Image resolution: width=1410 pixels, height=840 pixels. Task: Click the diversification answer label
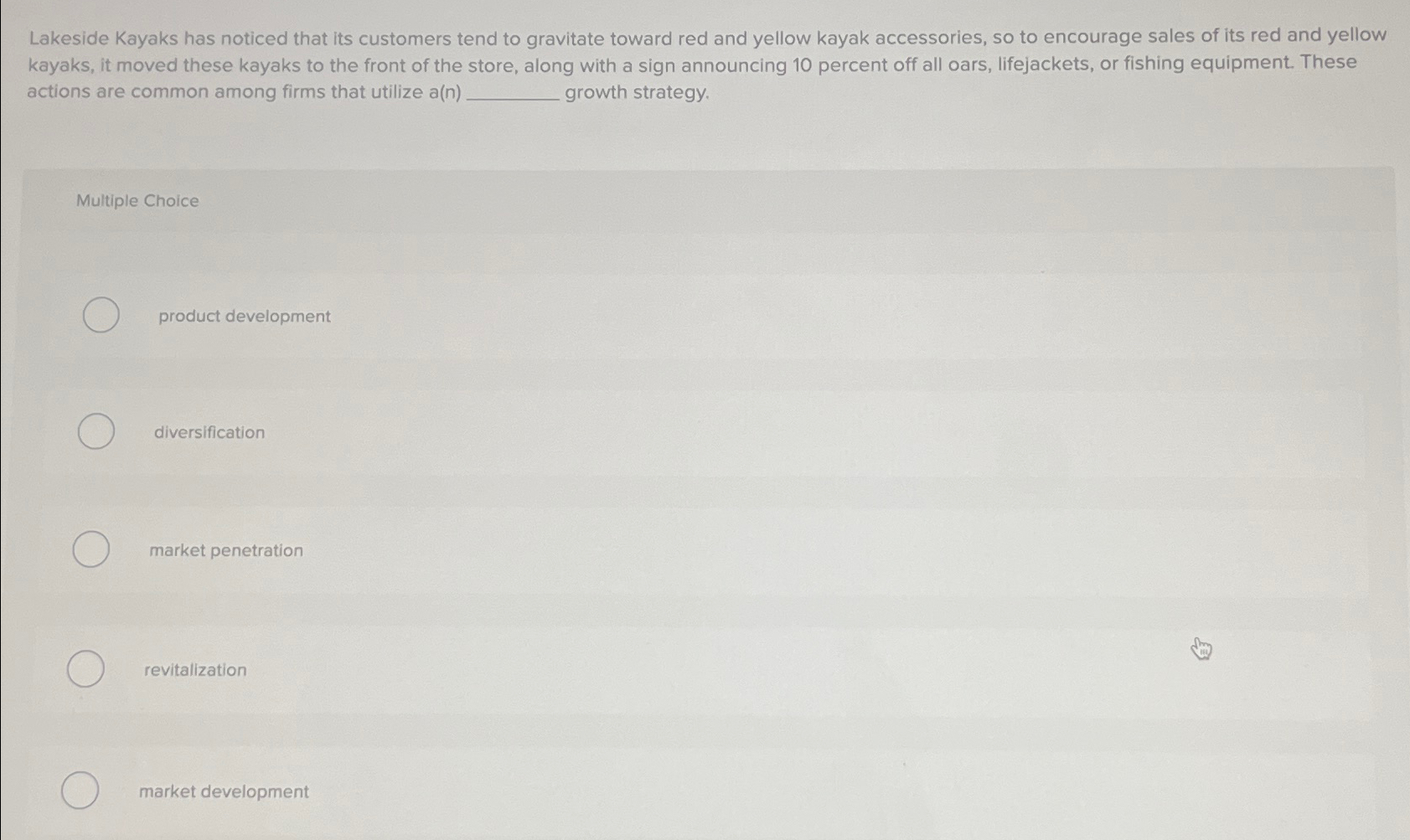click(209, 432)
